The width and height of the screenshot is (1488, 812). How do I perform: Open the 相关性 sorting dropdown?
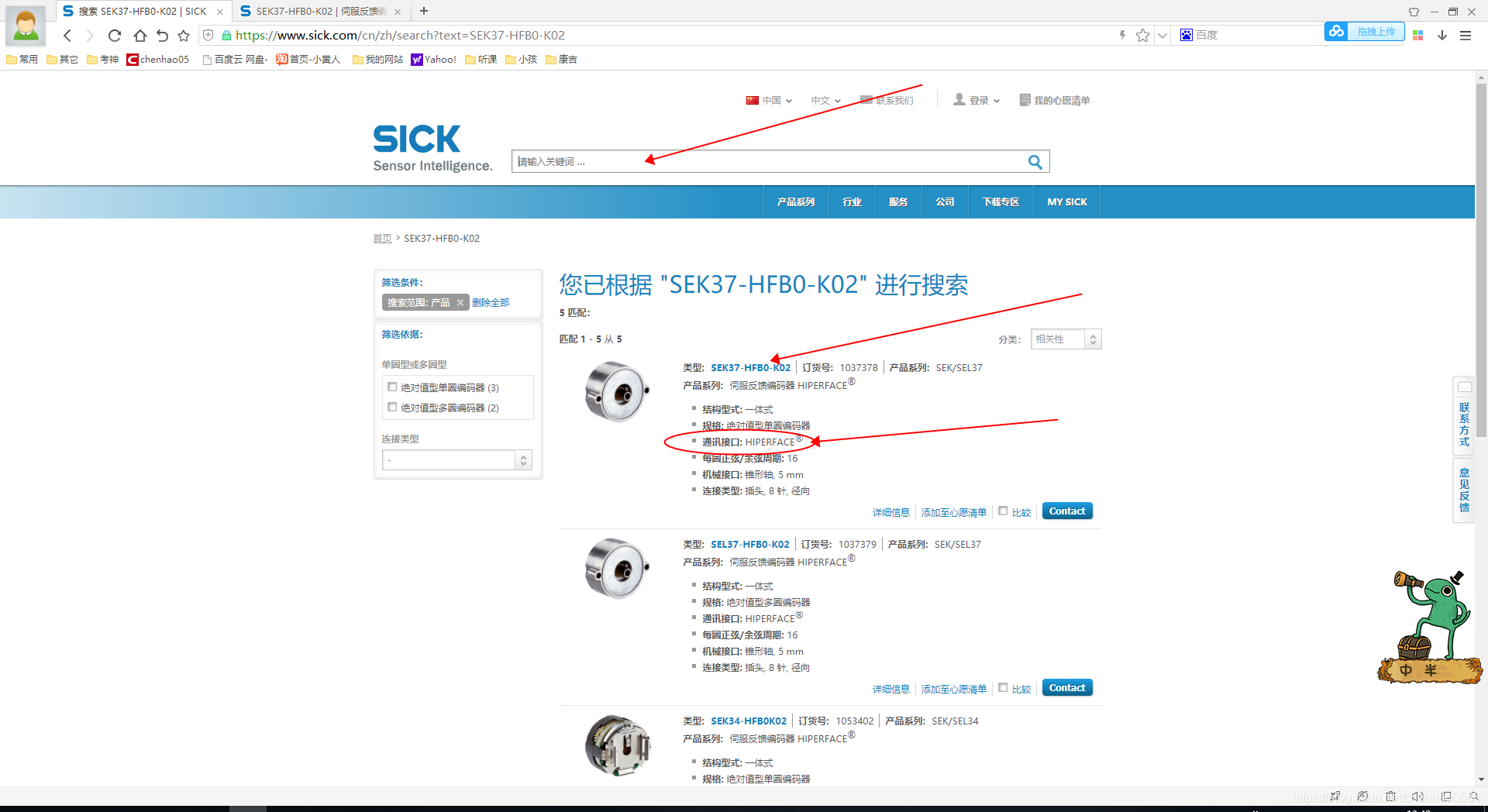coord(1066,339)
